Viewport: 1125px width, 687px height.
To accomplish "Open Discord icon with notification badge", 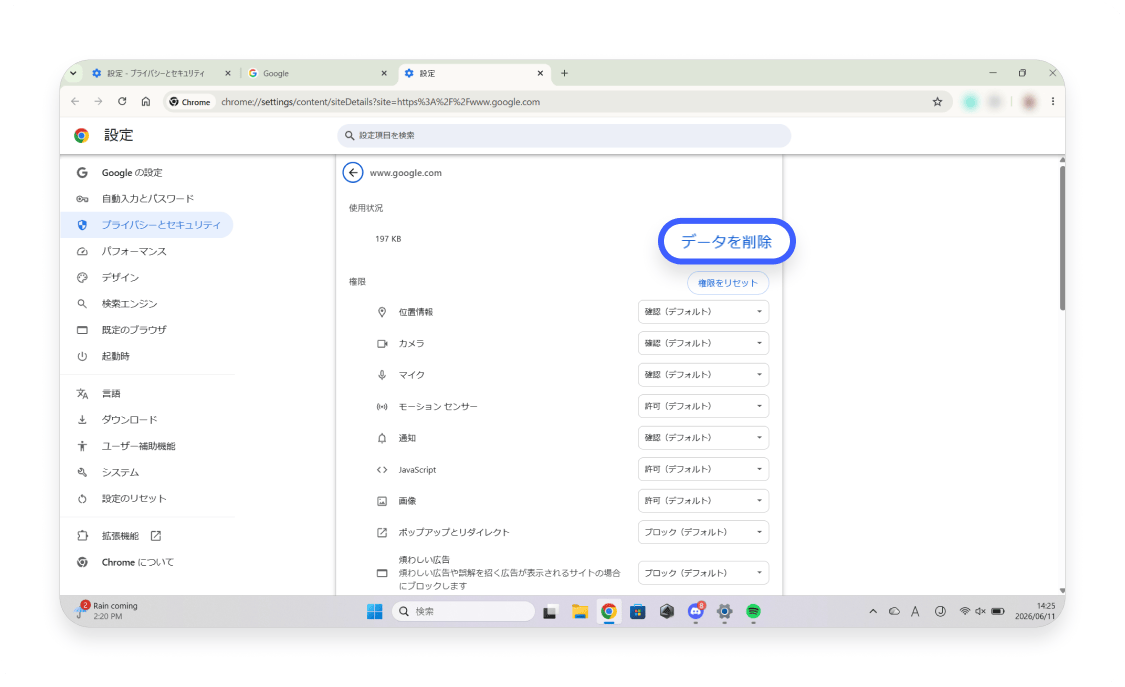I will (x=696, y=612).
